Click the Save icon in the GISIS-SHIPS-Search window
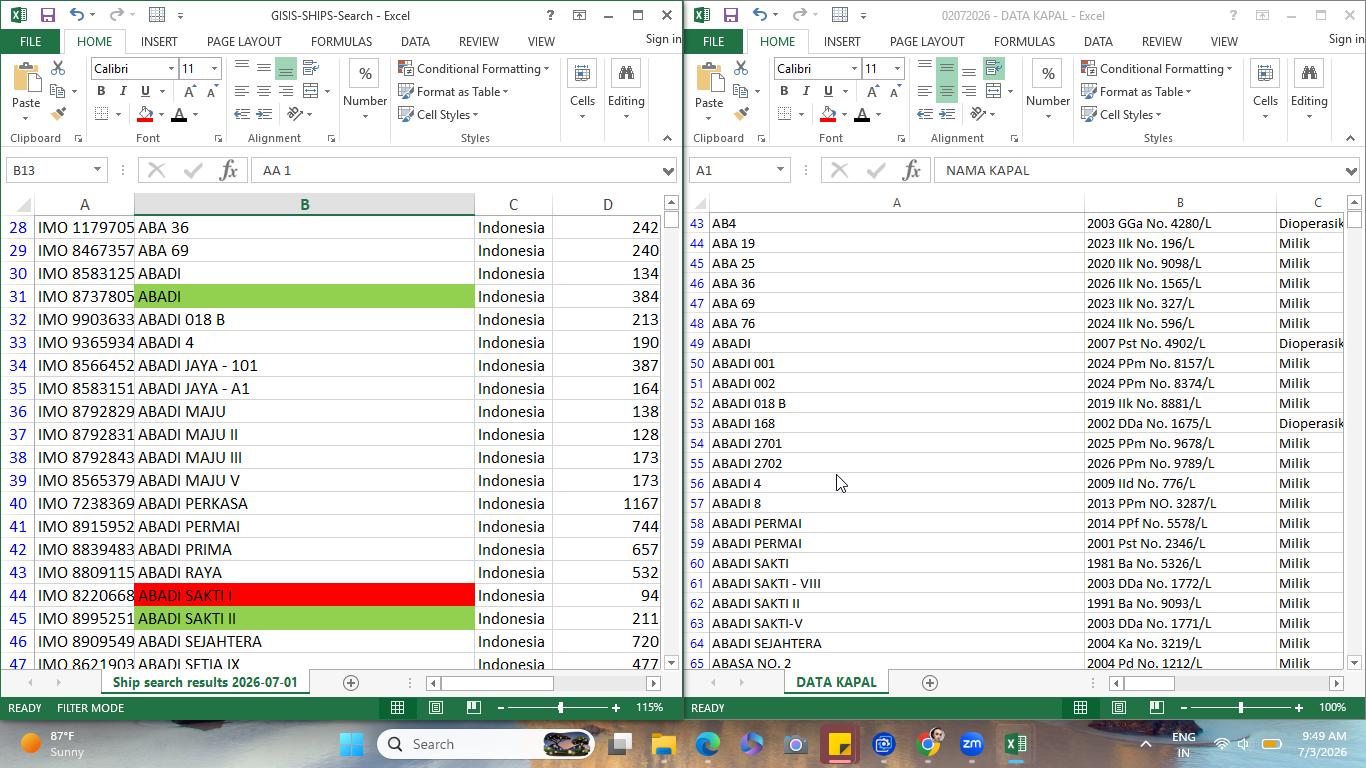 47,15
